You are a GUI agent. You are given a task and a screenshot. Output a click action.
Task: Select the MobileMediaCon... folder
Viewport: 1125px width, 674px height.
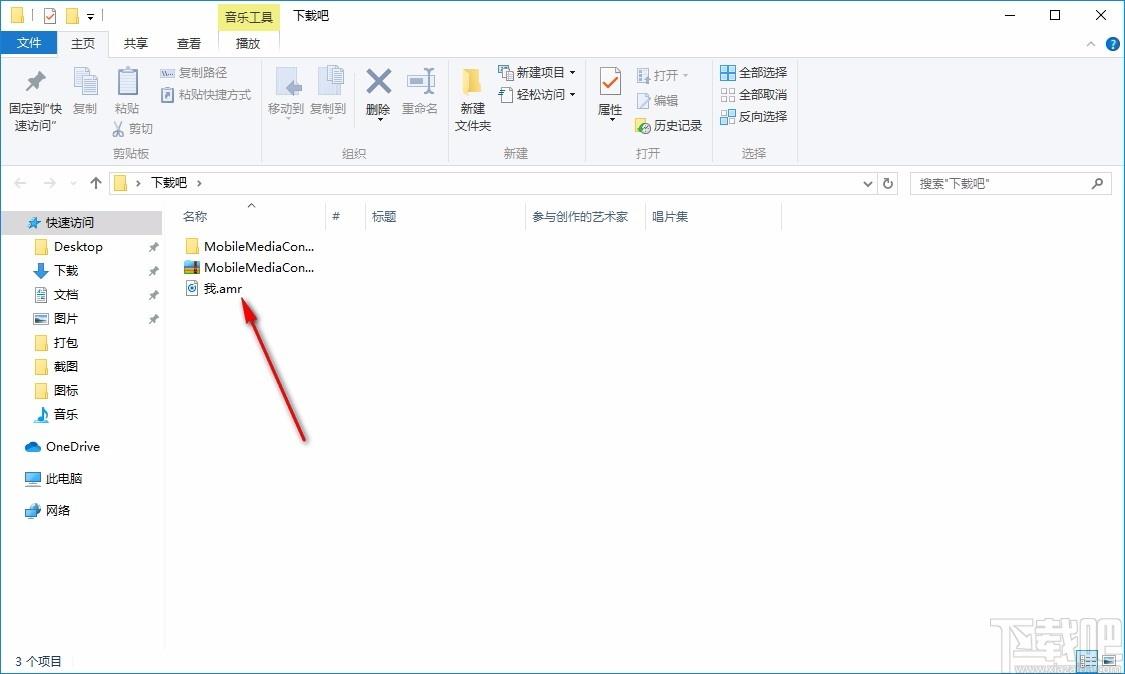250,246
